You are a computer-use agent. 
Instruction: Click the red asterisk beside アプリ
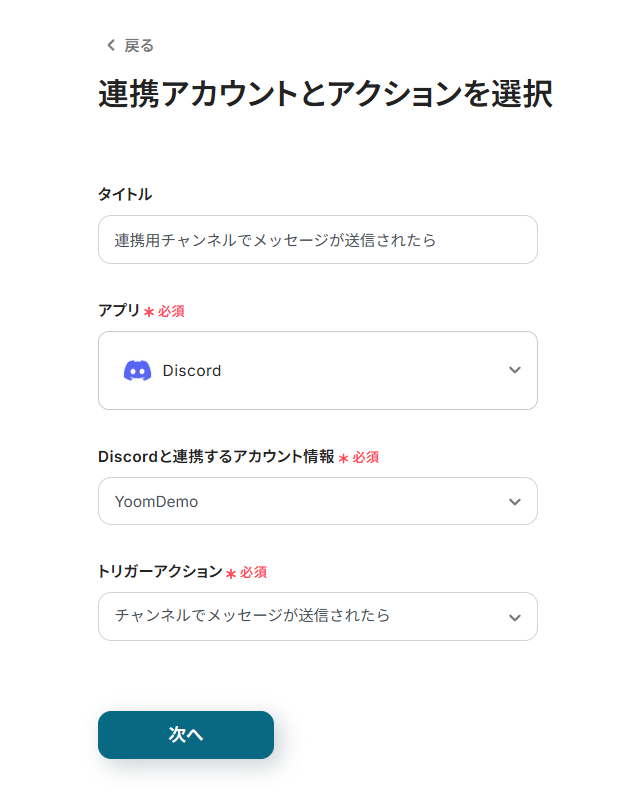click(x=149, y=312)
